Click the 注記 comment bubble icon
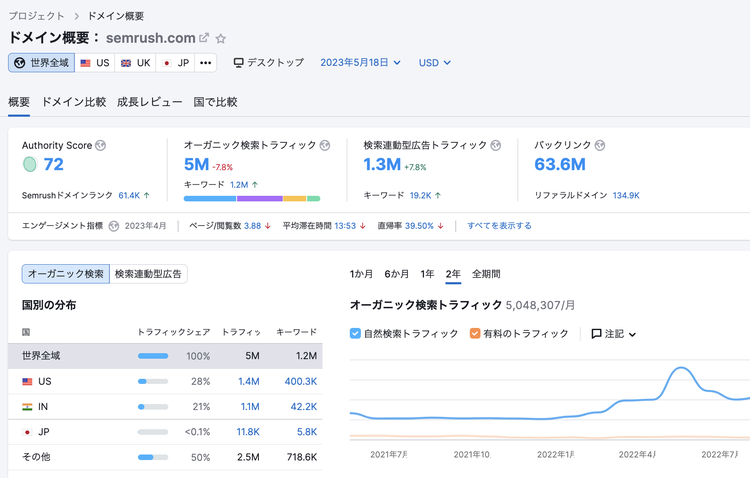This screenshot has width=750, height=478. 596,333
